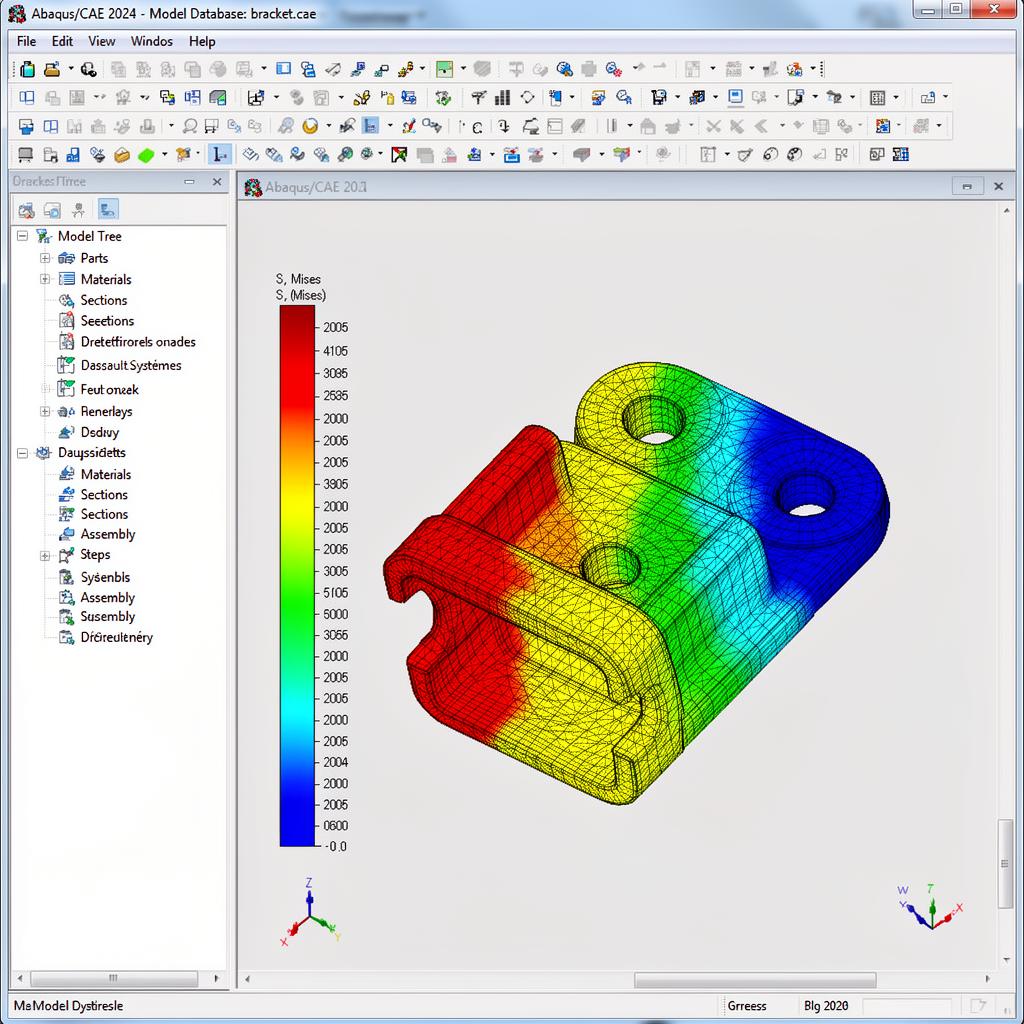The width and height of the screenshot is (1024, 1024).
Task: Click the green block toolbar icon
Action: coord(146,155)
